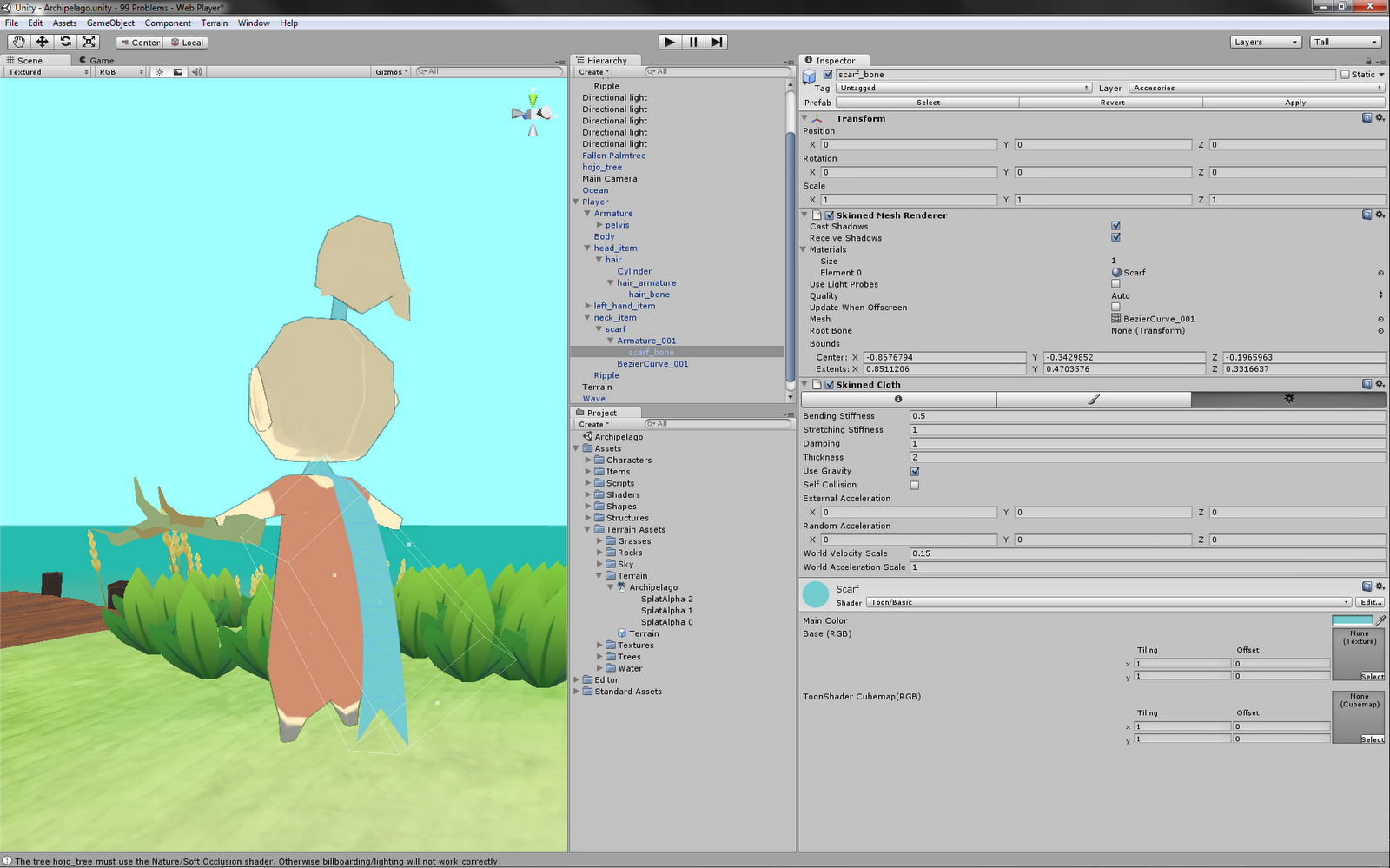Viewport: 1390px width, 868px height.
Task: Select the Scale tool
Action: pyautogui.click(x=87, y=42)
